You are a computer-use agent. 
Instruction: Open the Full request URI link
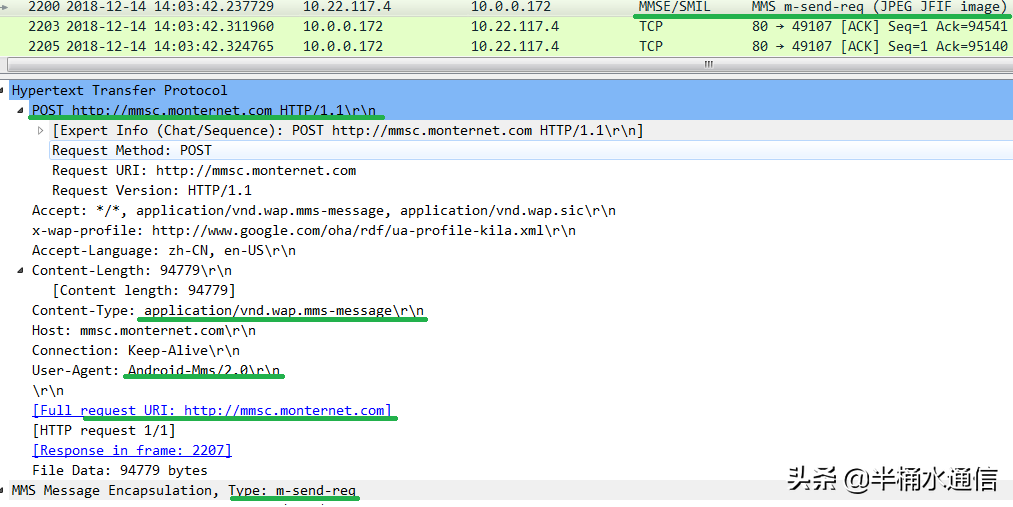coord(212,411)
